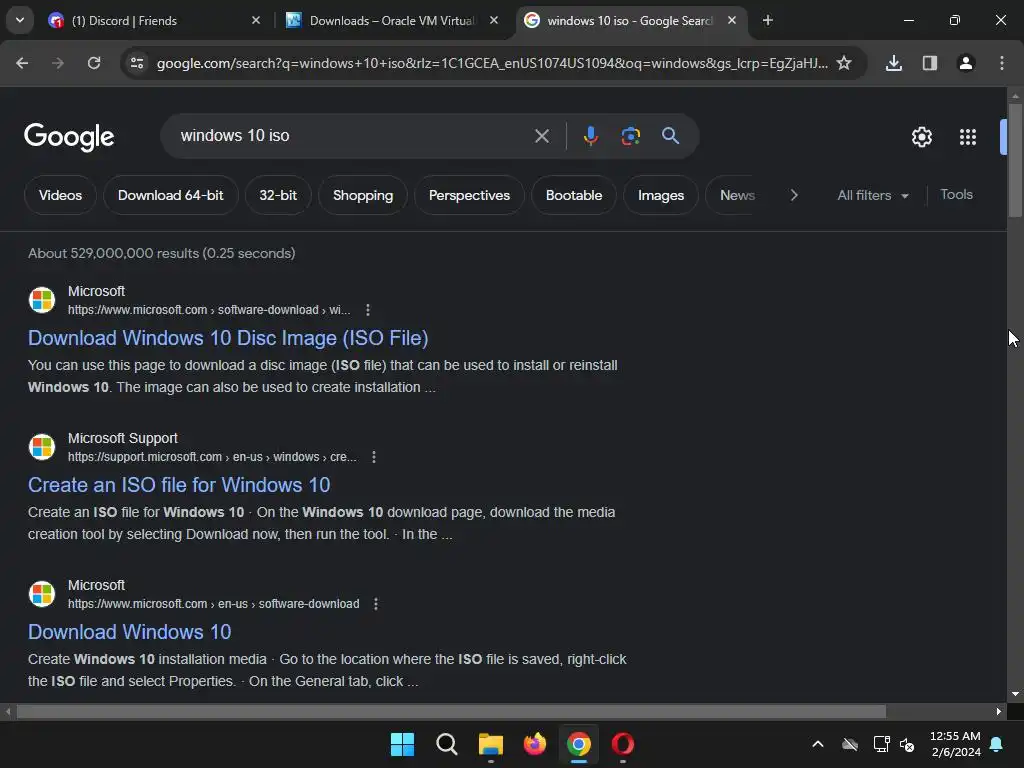The image size is (1024, 768).
Task: Filter results by Images
Action: click(660, 195)
